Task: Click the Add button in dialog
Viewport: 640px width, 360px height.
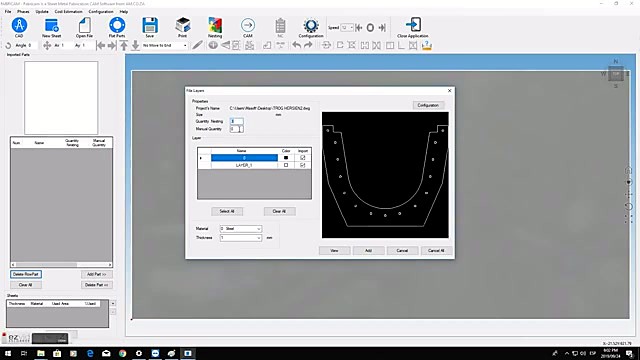Action: 368,250
